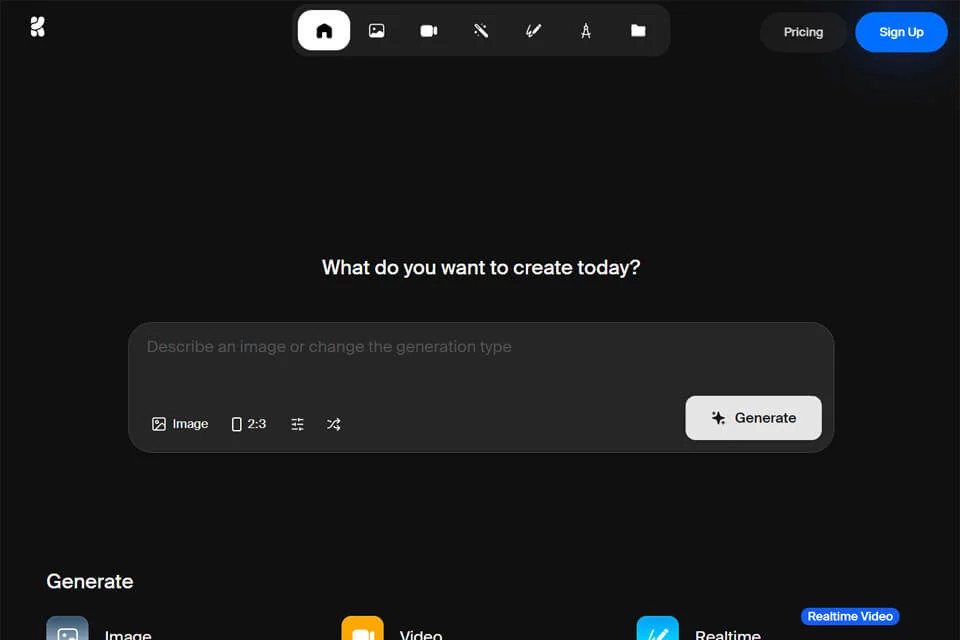Click the "What do you want to create today?" heading
This screenshot has height=640, width=960.
[x=481, y=268]
